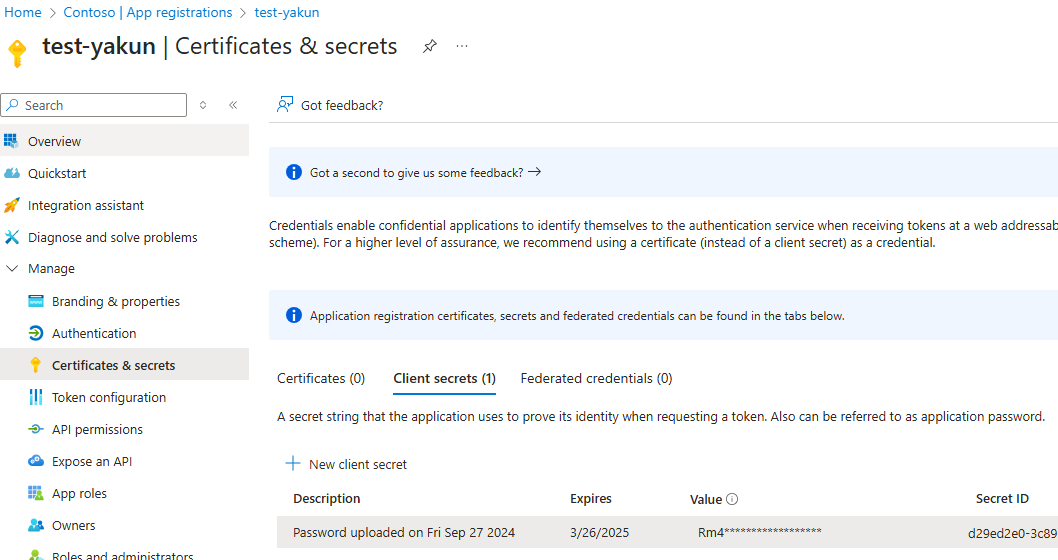Collapse the Manage section chevron
This screenshot has width=1058, height=560.
[x=12, y=269]
